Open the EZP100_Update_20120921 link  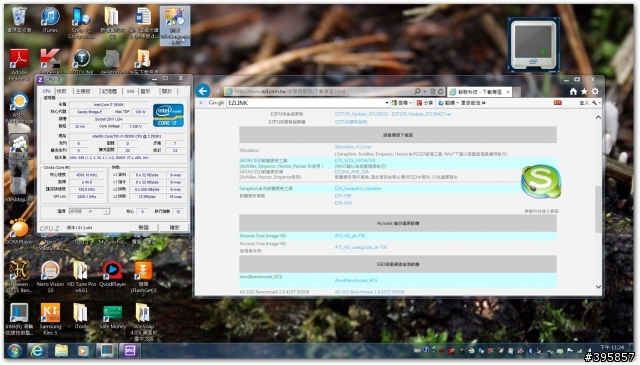pos(361,114)
